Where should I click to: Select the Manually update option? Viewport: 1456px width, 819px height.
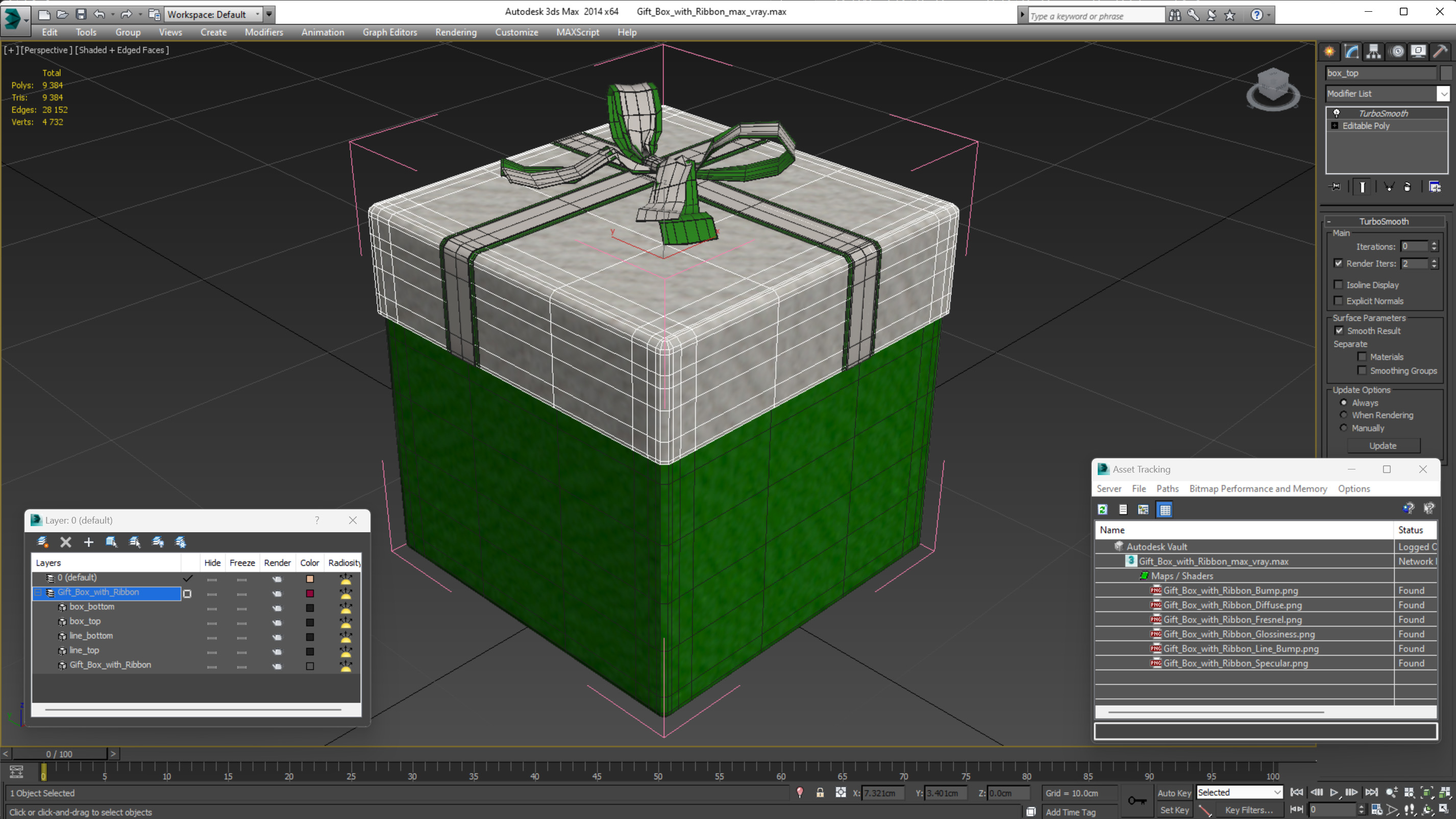(1344, 428)
